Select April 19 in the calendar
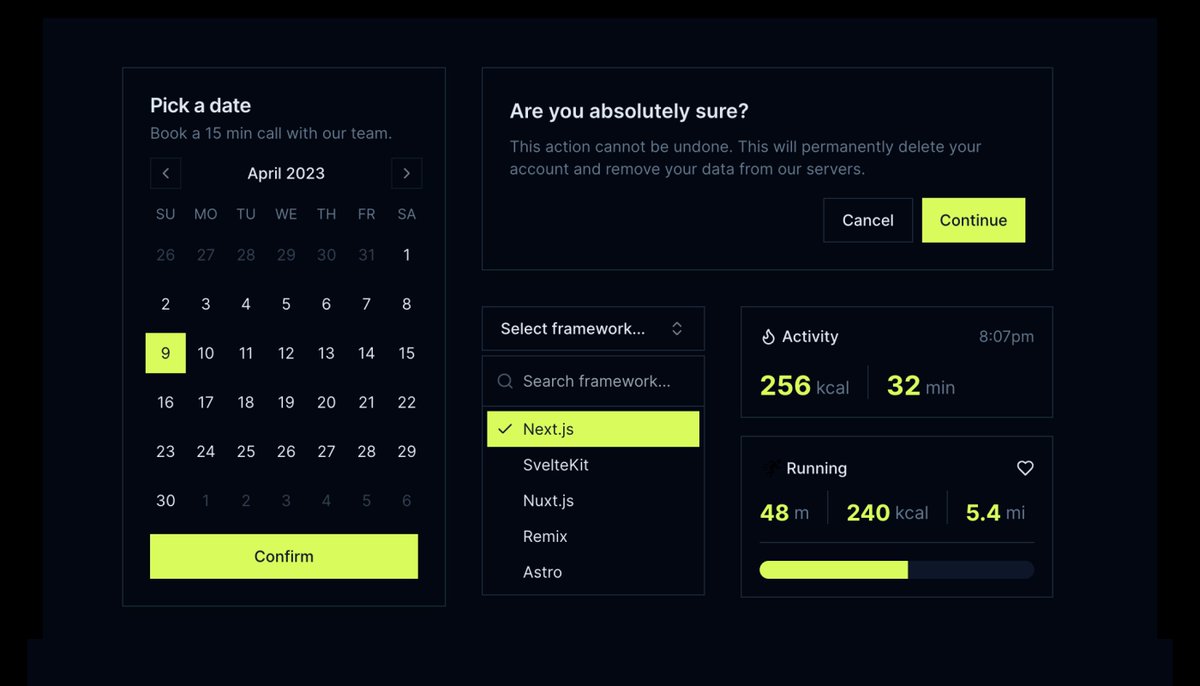 286,402
